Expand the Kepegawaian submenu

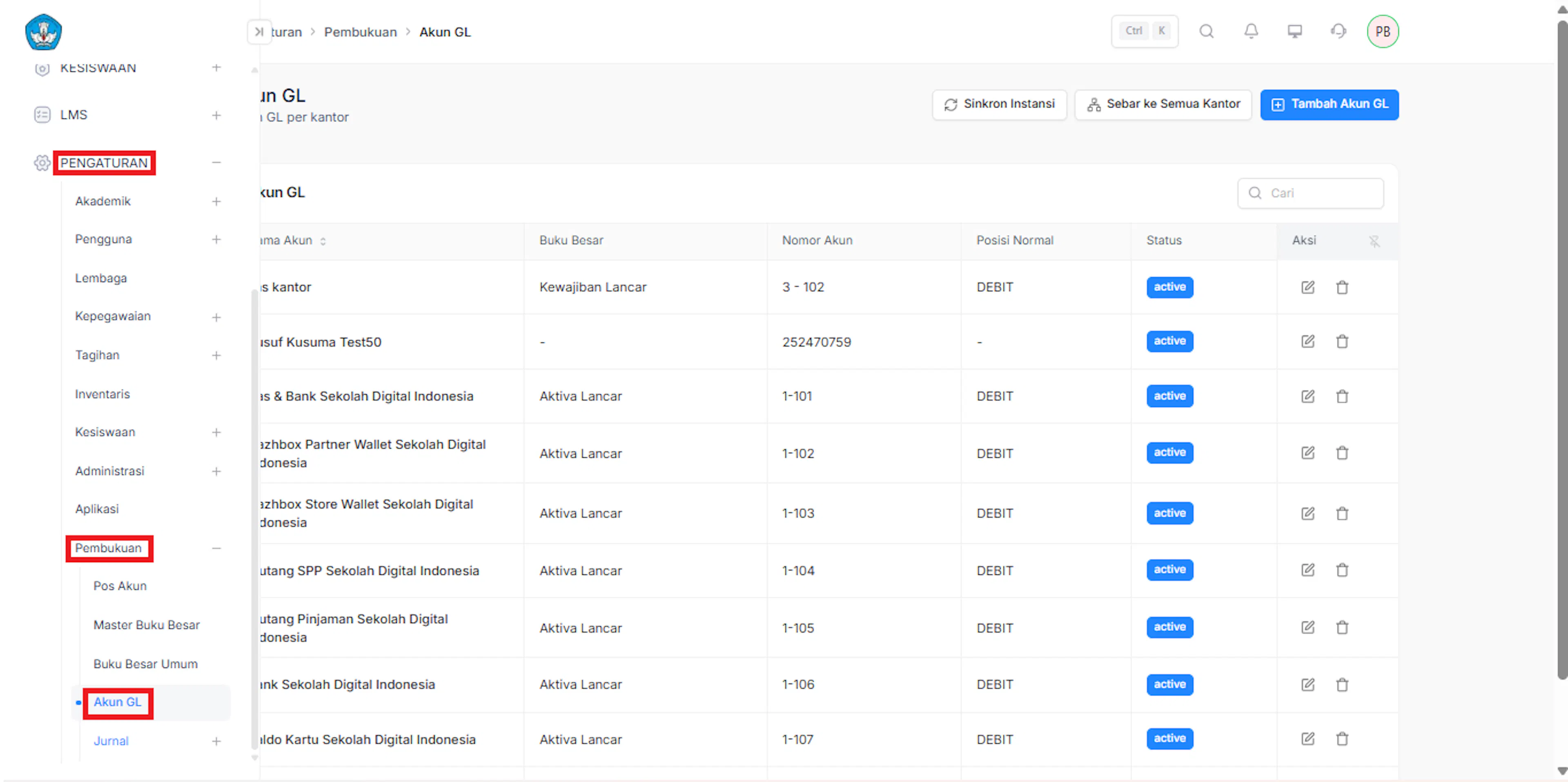pyautogui.click(x=216, y=317)
